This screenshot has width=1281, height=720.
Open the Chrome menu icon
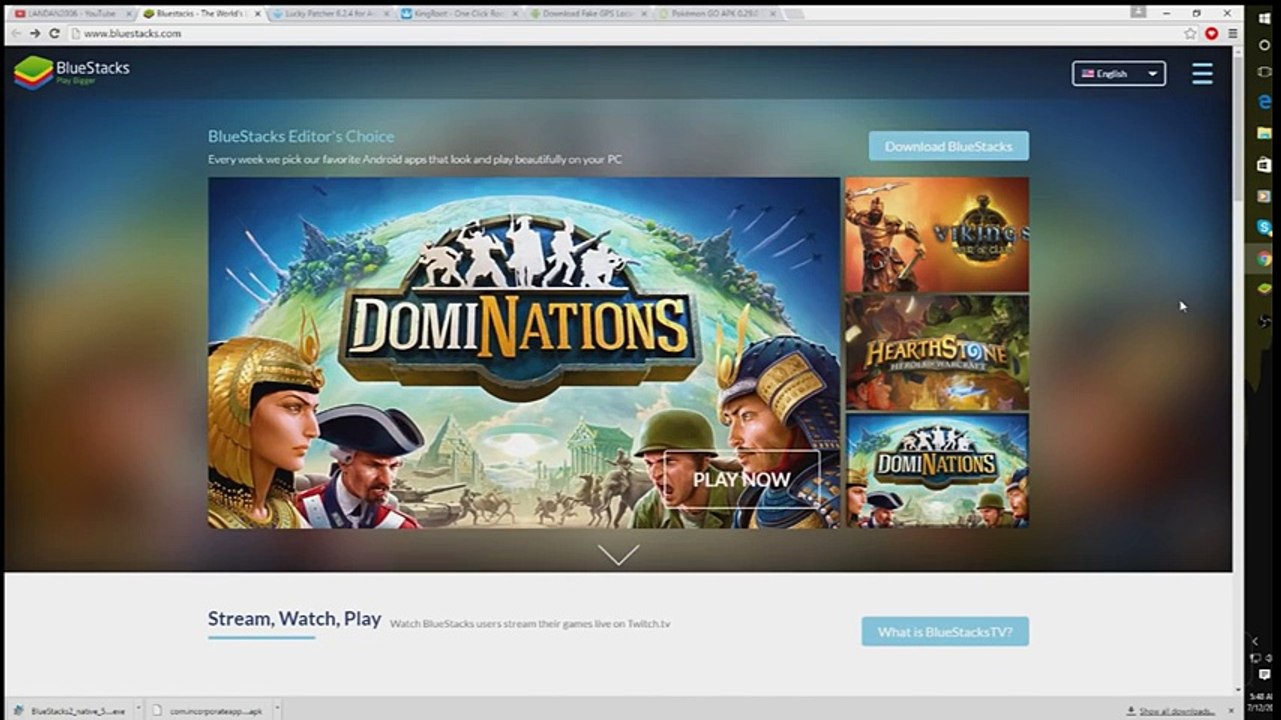1232,33
